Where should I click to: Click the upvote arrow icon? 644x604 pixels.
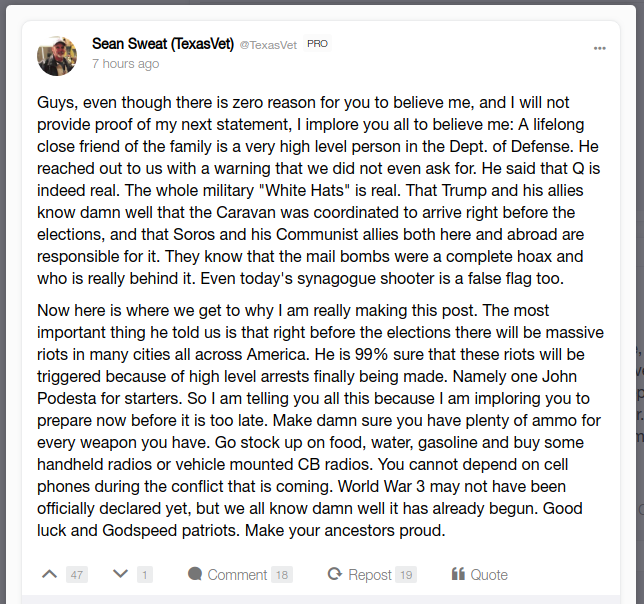click(x=50, y=574)
